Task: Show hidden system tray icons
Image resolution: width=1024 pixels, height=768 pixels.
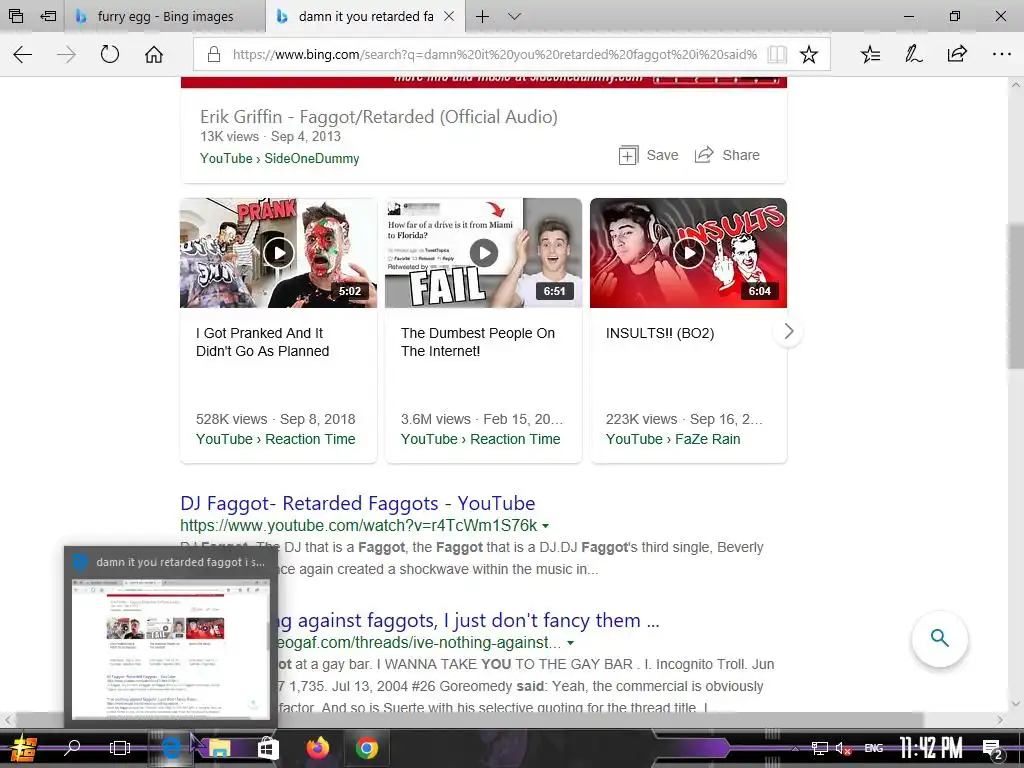Action: point(795,748)
